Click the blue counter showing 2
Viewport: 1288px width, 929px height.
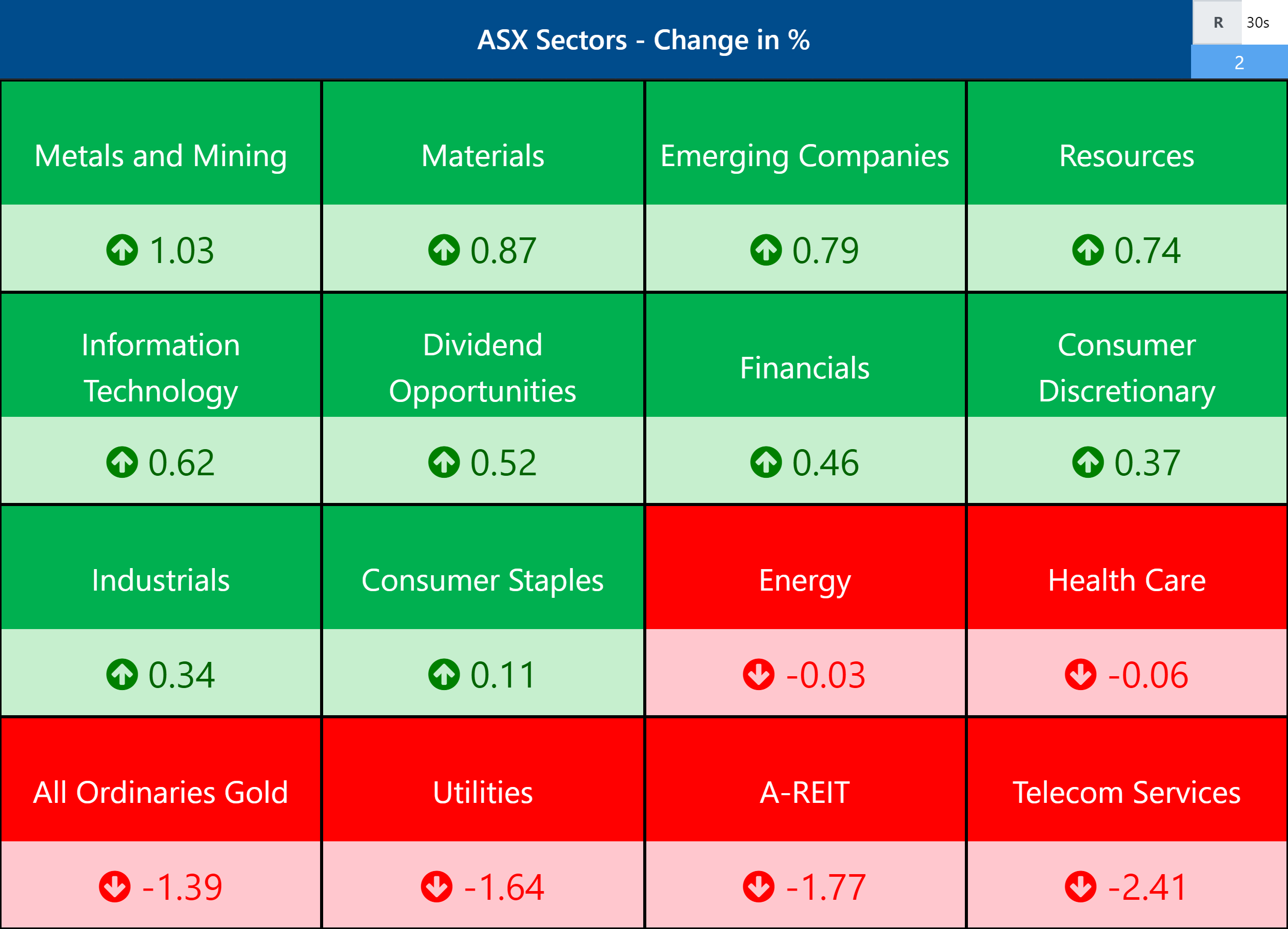click(x=1239, y=63)
